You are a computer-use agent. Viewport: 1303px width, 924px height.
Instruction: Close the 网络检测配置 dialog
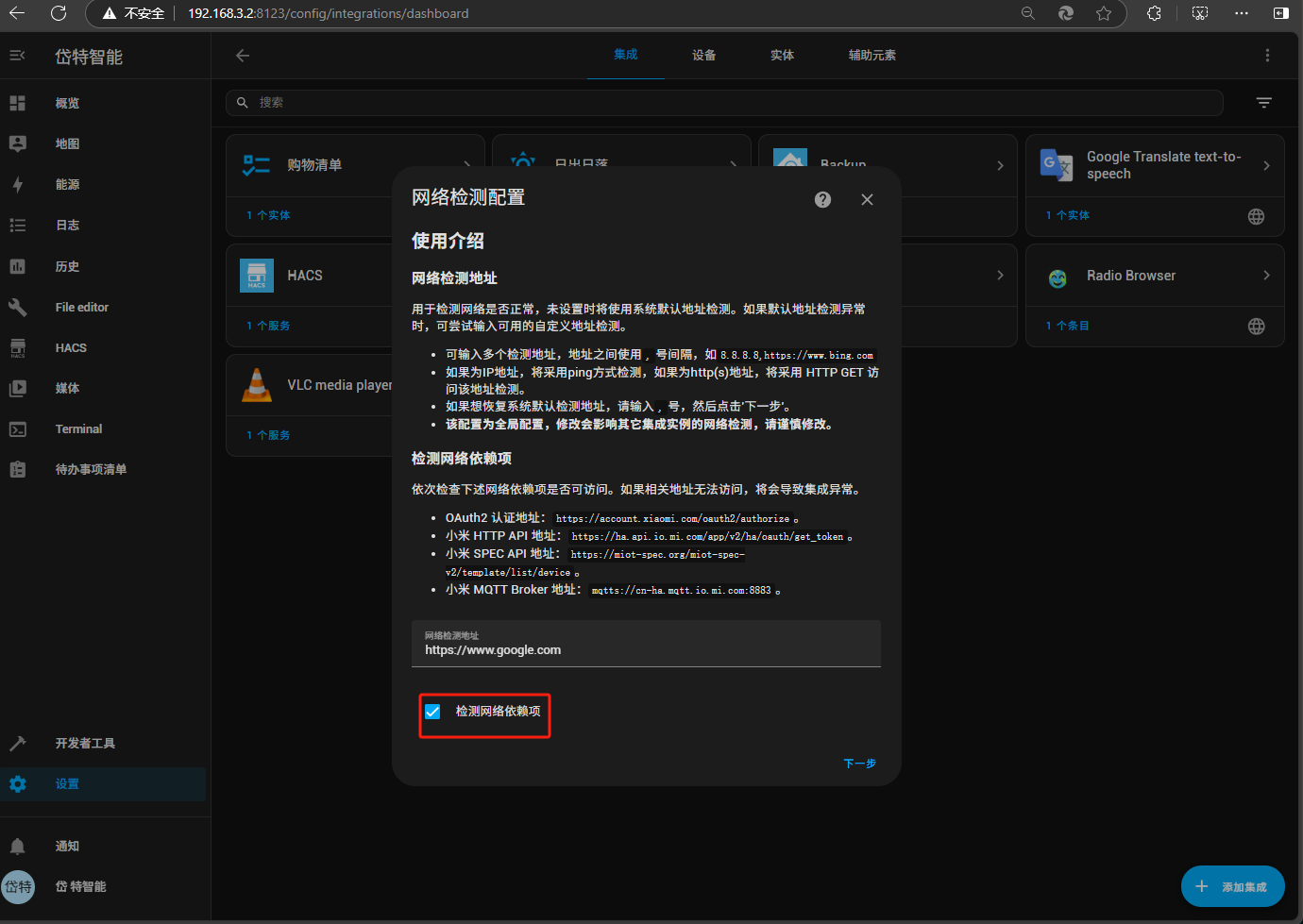[867, 199]
